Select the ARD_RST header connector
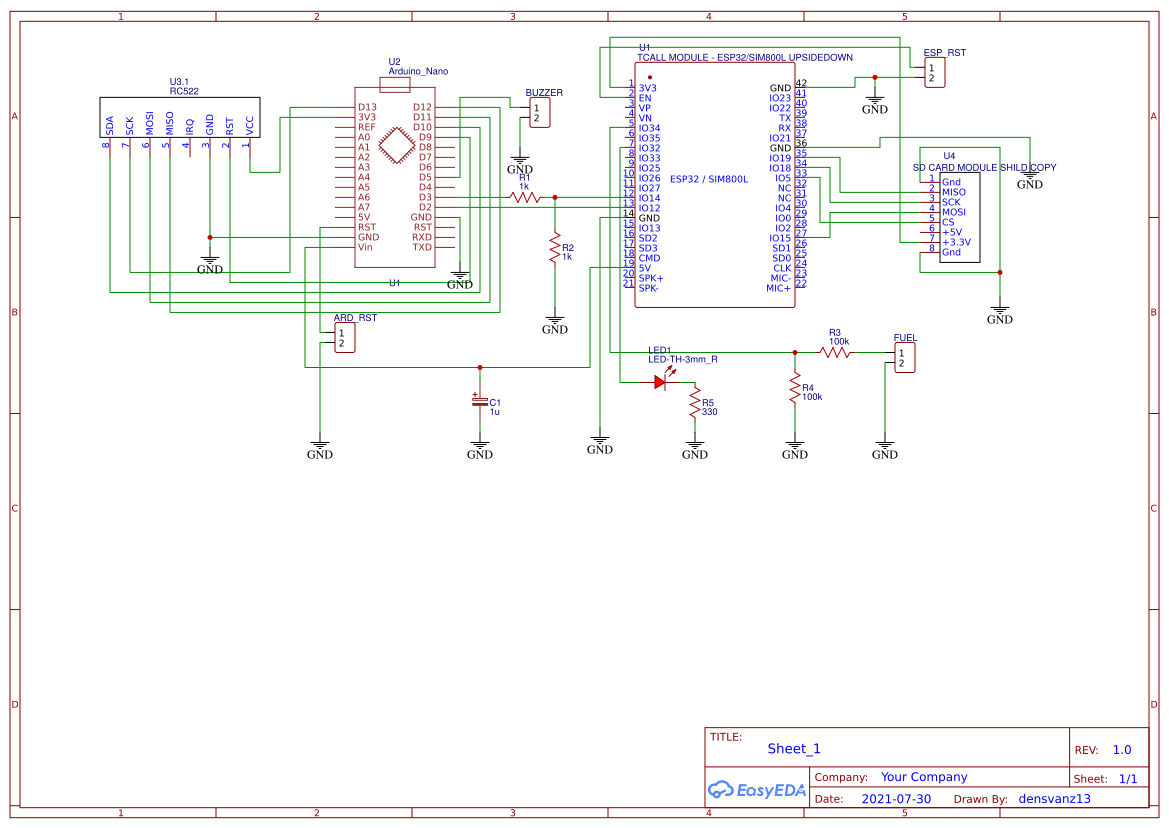The height and width of the screenshot is (828, 1169). click(x=343, y=337)
